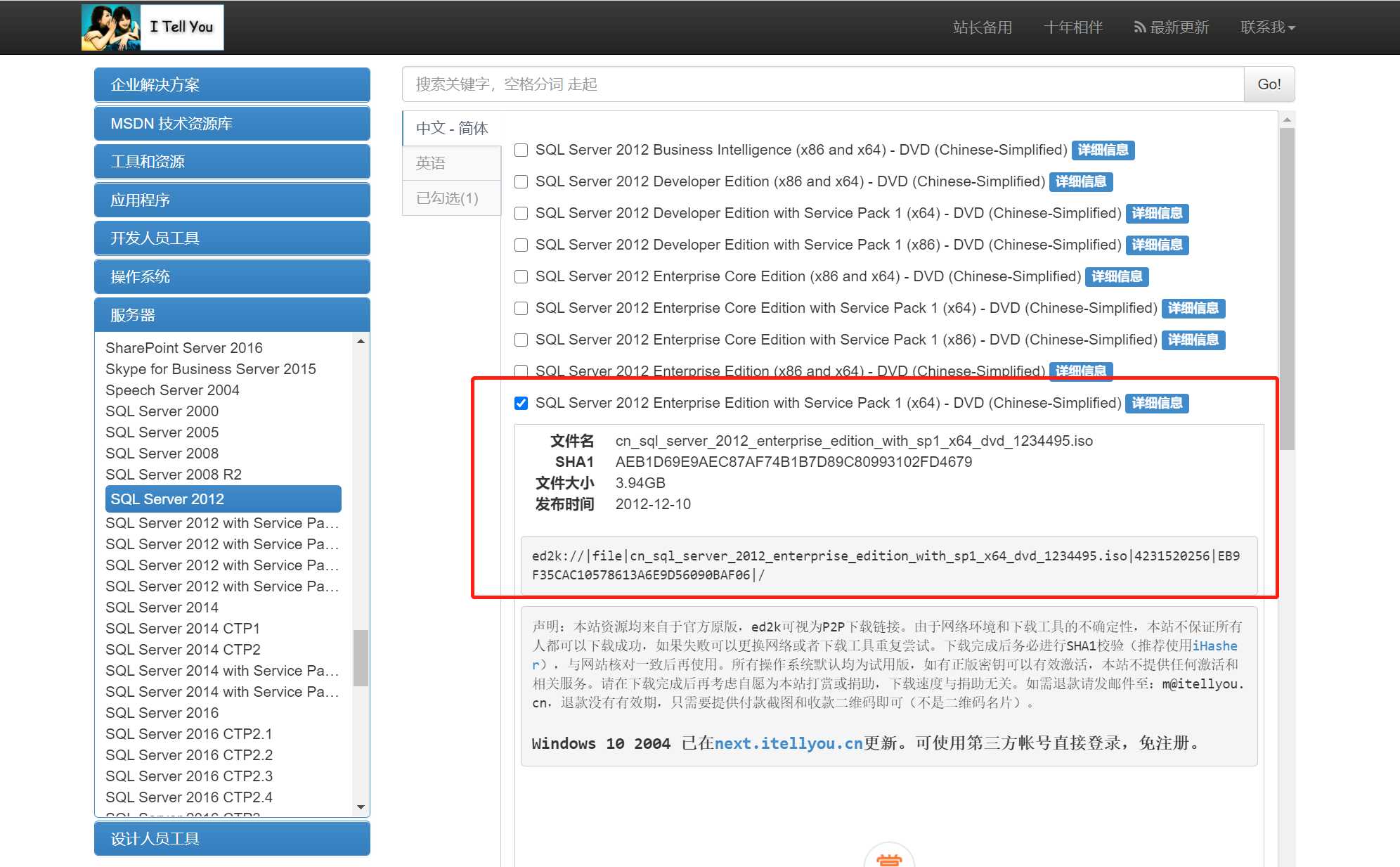Open the 站长备用 nav link
This screenshot has height=867, width=1400.
tap(983, 27)
